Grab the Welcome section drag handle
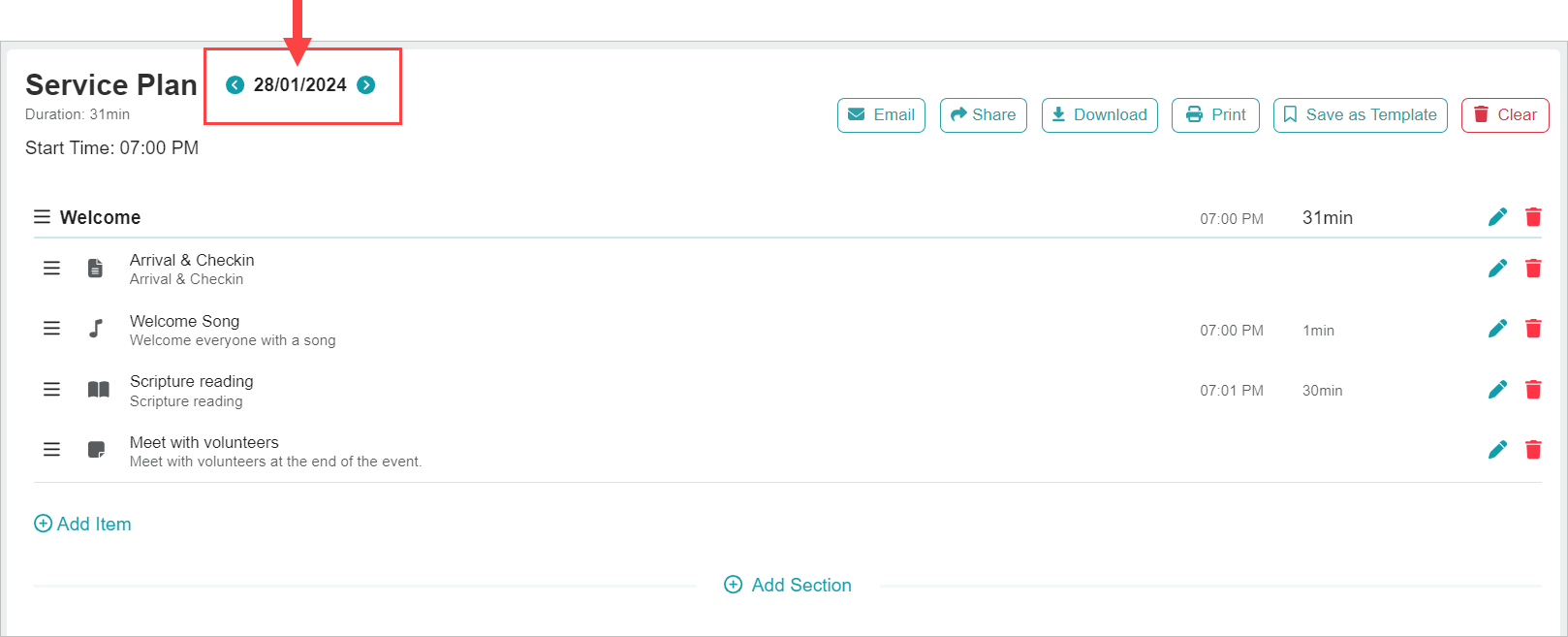The image size is (1568, 637). (42, 217)
